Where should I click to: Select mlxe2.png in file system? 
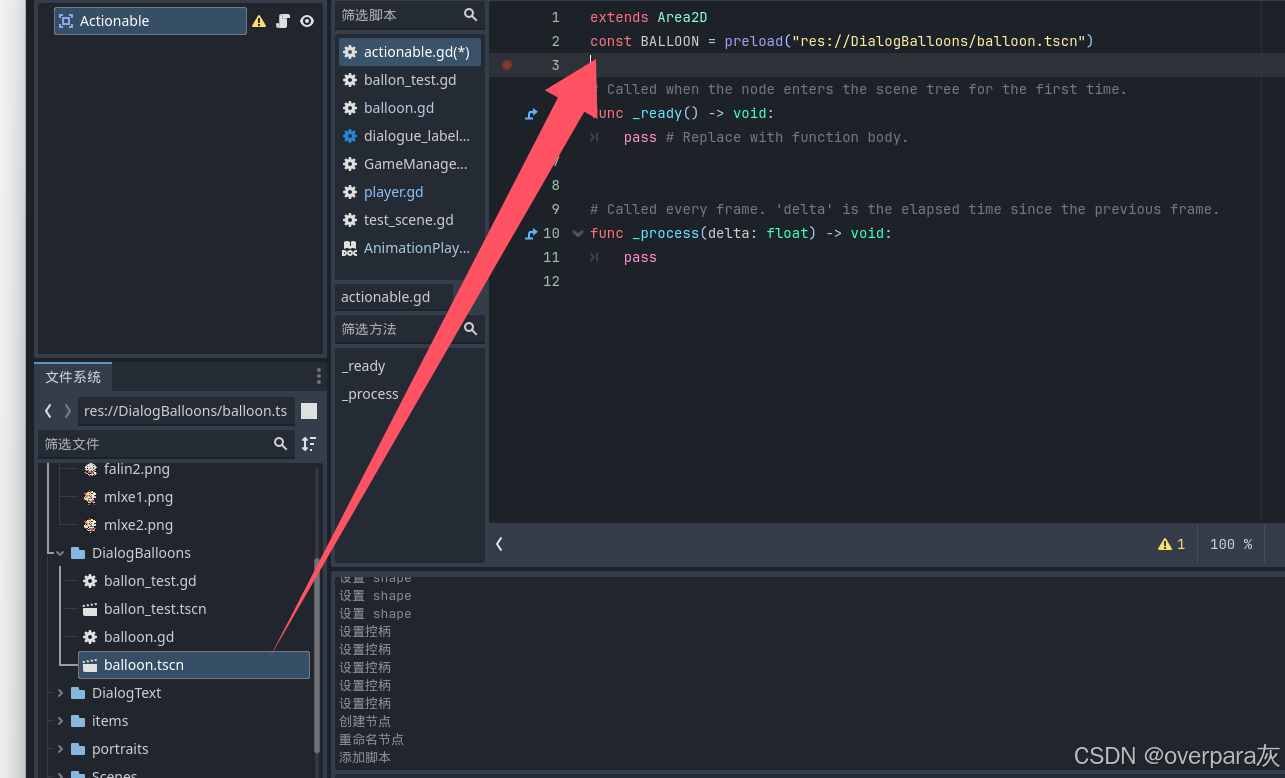(x=139, y=525)
